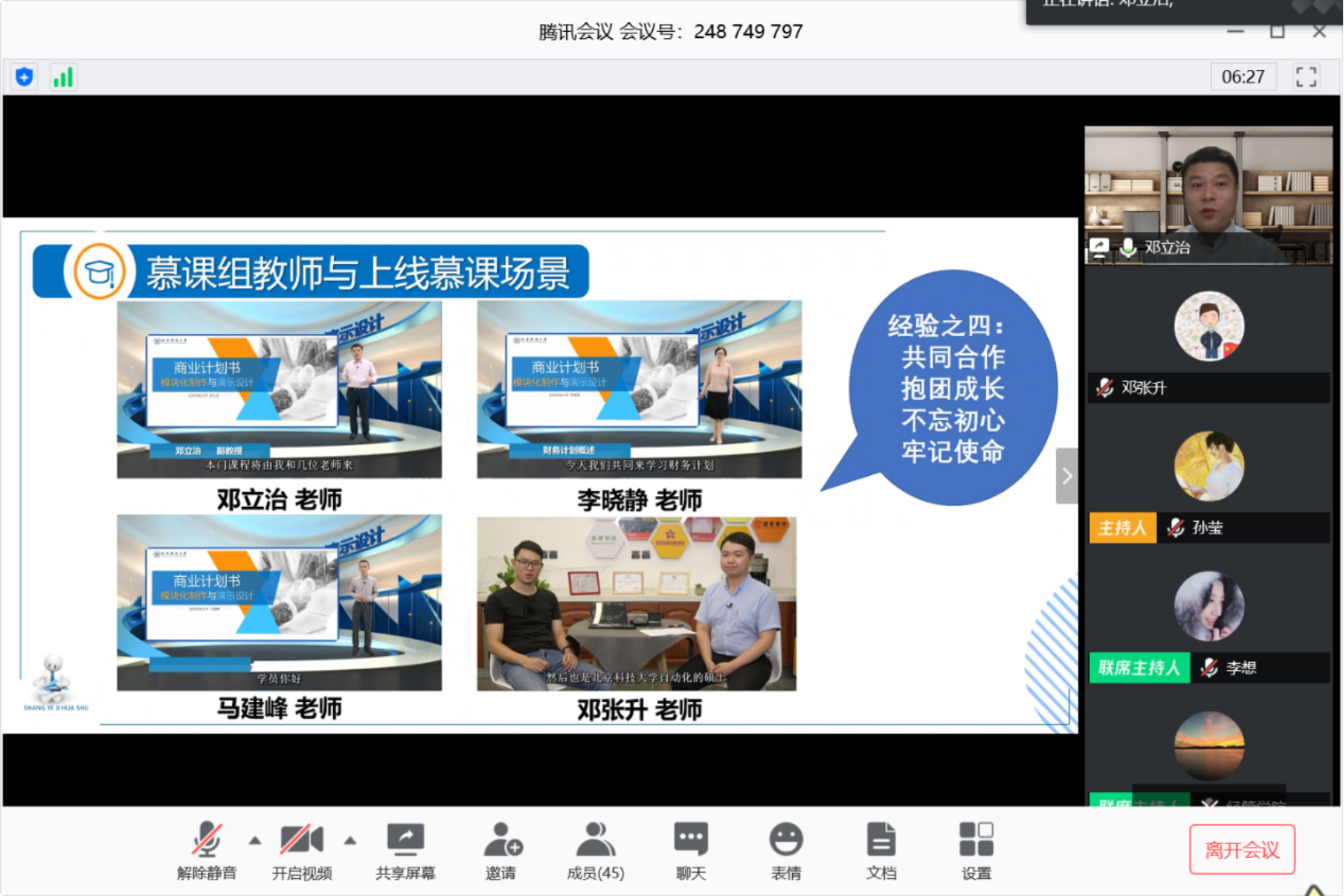Open the video options dropdown arrow
Viewport: 1344px width, 896px height.
coord(352,839)
